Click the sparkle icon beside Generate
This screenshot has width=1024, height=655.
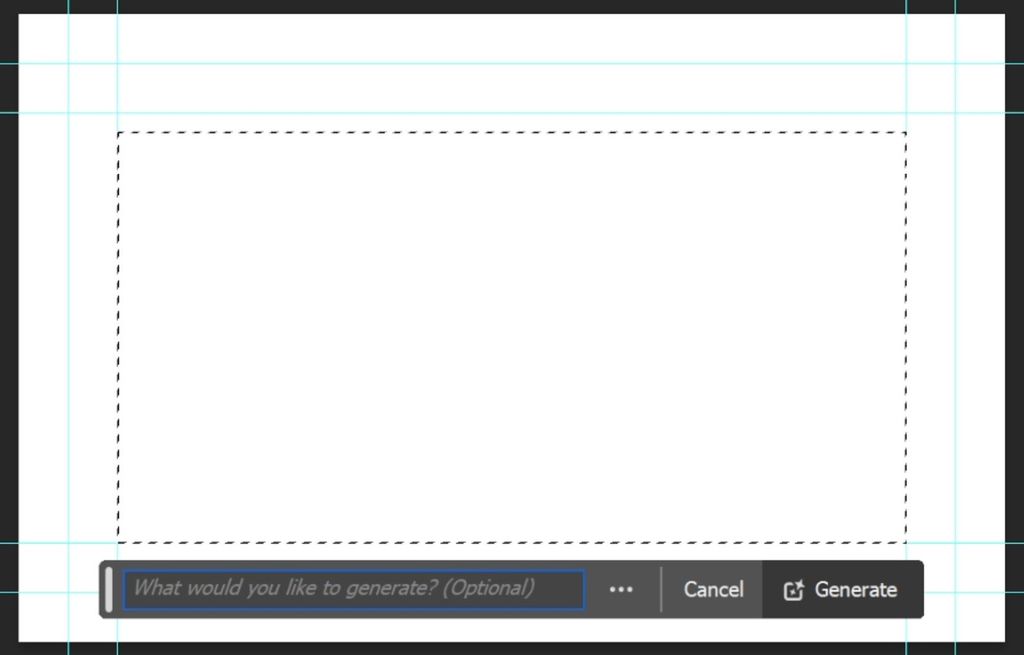coord(793,590)
